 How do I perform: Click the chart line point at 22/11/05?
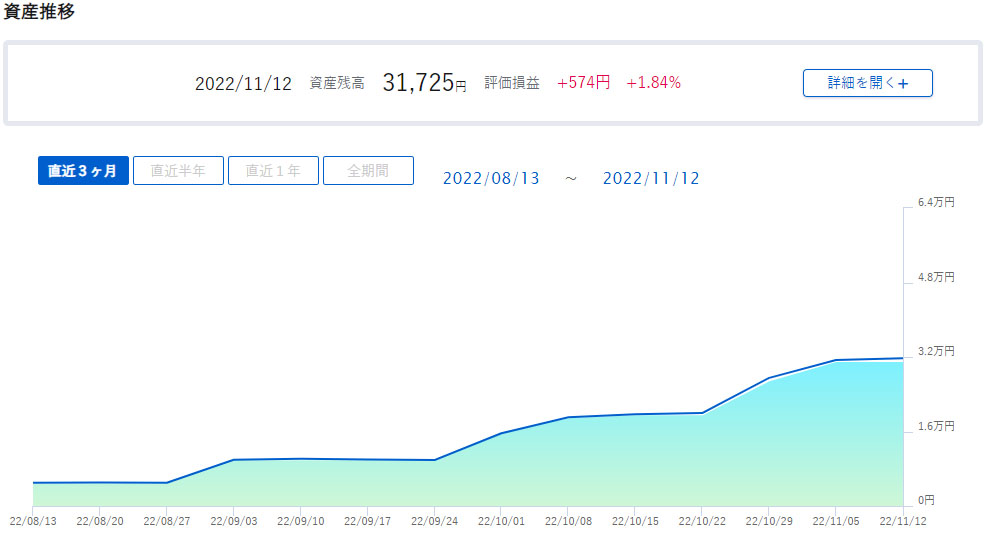[x=836, y=360]
